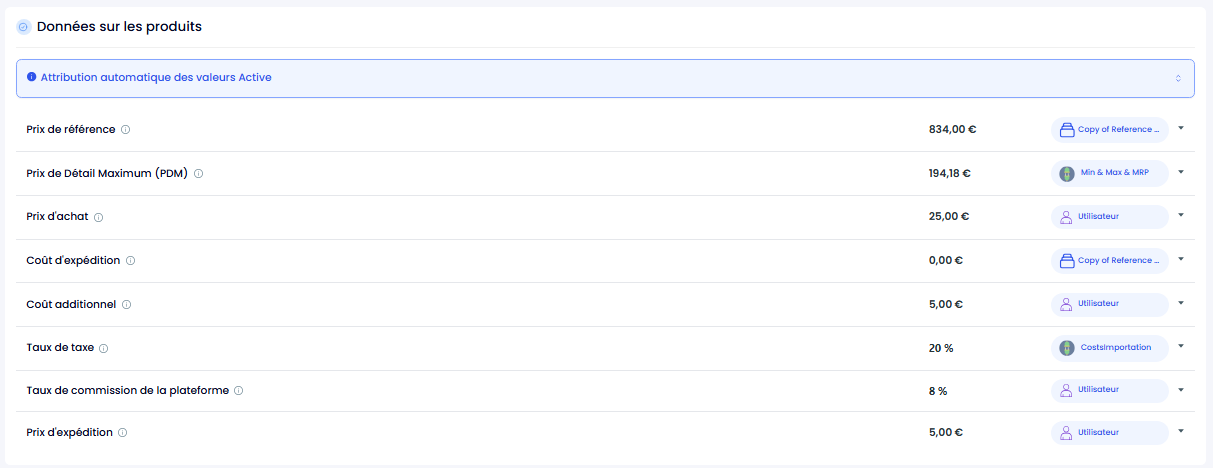The width and height of the screenshot is (1213, 468).
Task: Expand source dropdown for Taux de taxe
Action: pyautogui.click(x=1181, y=346)
